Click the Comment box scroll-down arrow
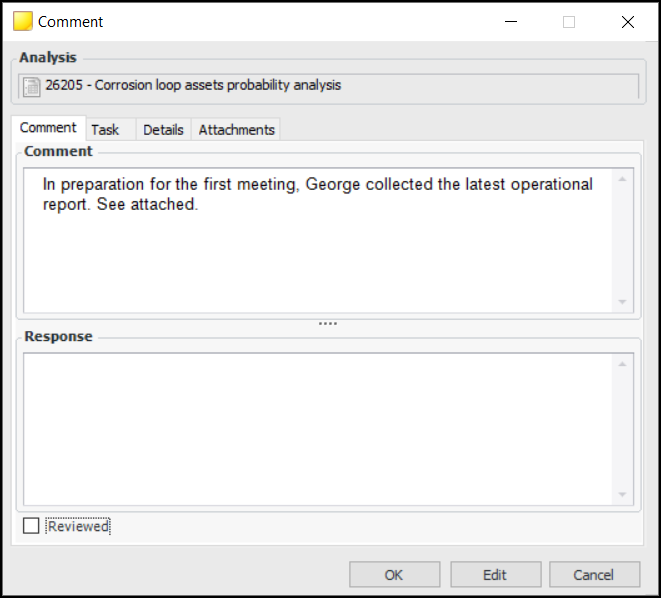The width and height of the screenshot is (661, 598). (622, 302)
